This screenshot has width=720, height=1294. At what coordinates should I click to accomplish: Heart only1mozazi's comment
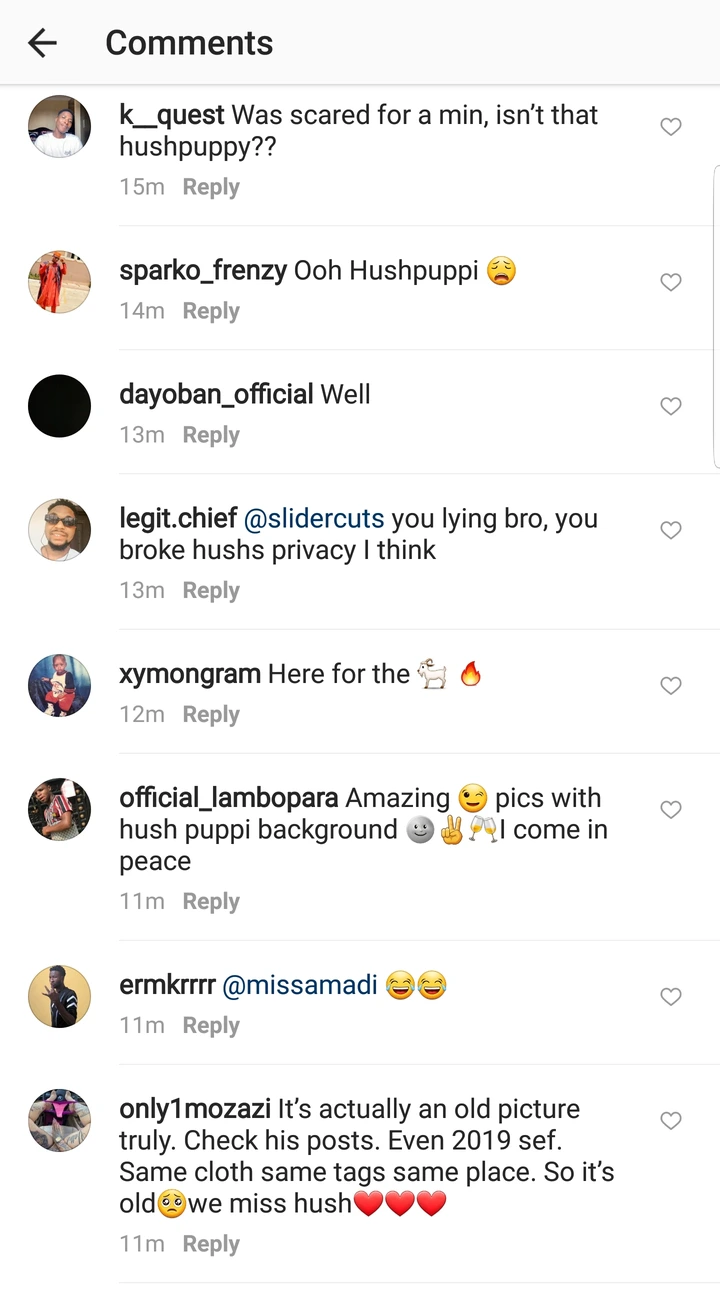coord(671,1121)
